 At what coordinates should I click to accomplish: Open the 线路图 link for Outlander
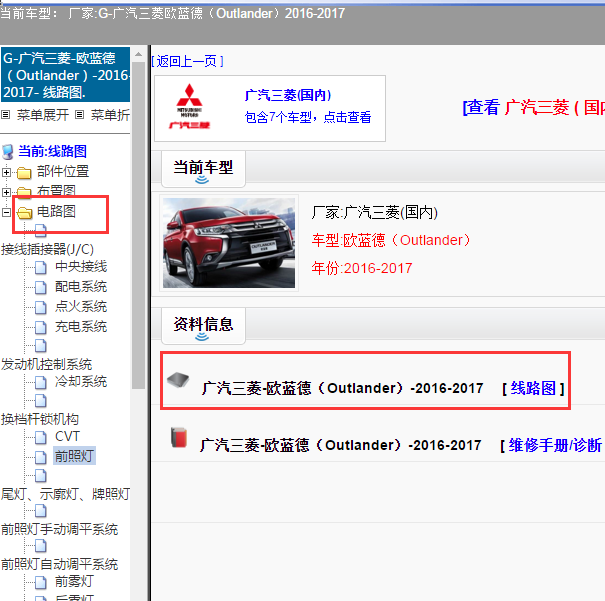point(533,388)
